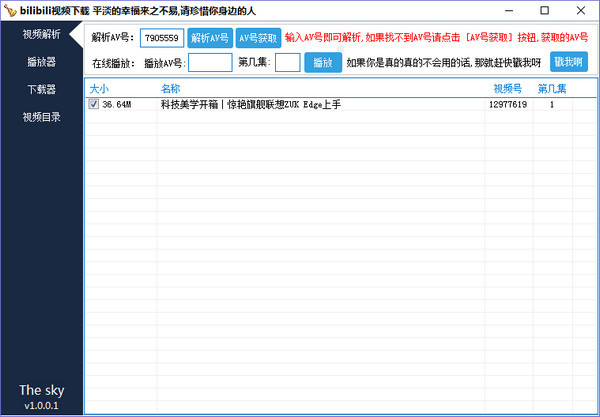Focus the 播放AV号 text box
This screenshot has width=600, height=417.
(x=209, y=62)
